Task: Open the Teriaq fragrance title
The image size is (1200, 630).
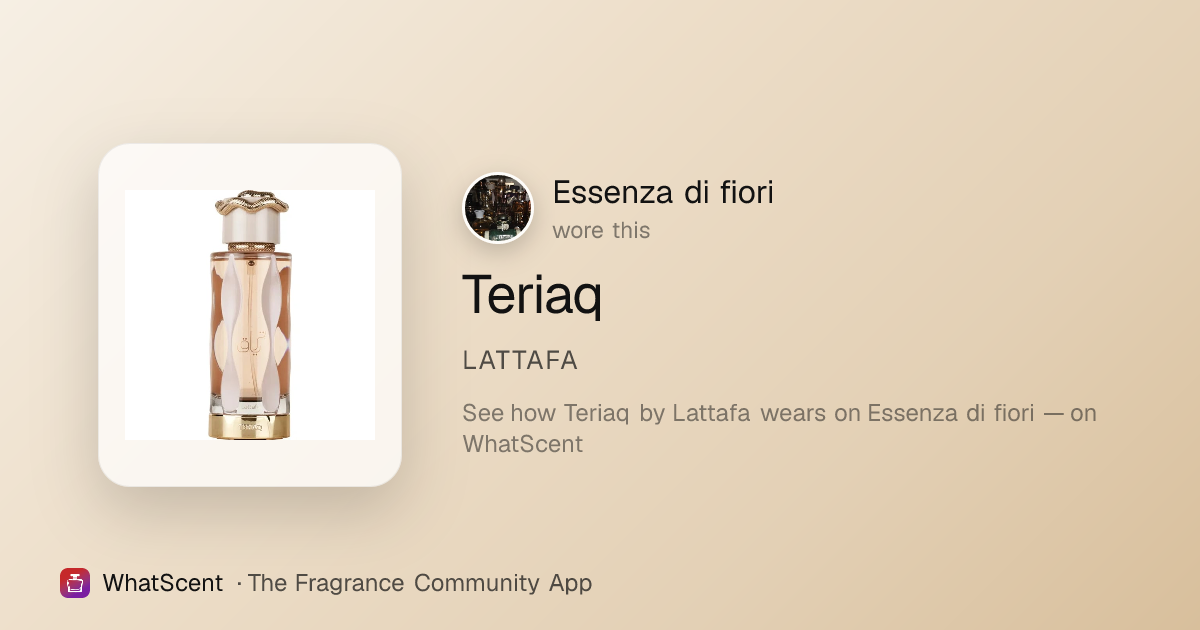Action: pyautogui.click(x=532, y=295)
